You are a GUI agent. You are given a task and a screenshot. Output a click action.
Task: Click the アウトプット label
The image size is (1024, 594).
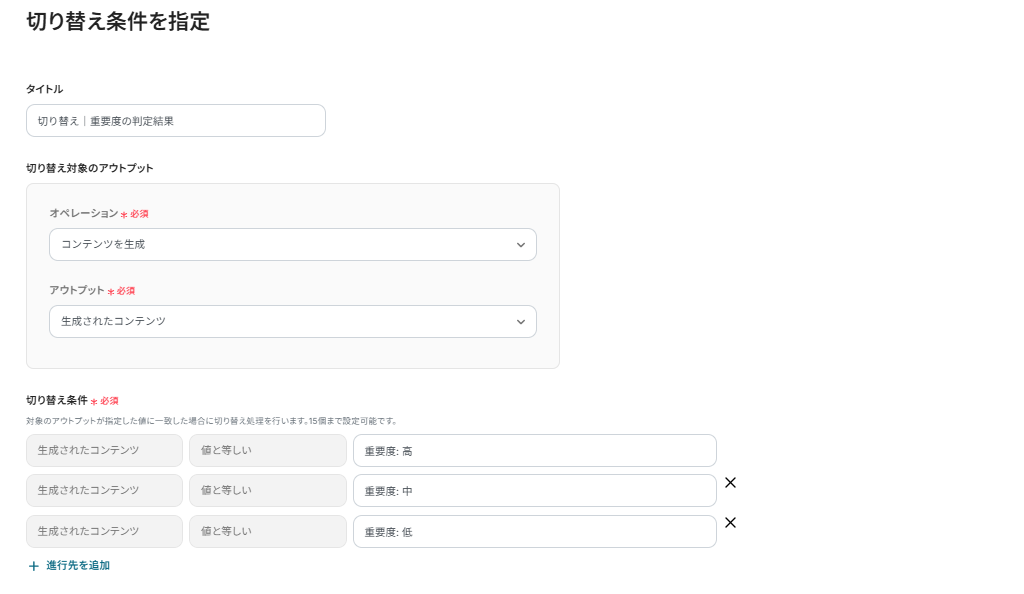pyautogui.click(x=77, y=290)
